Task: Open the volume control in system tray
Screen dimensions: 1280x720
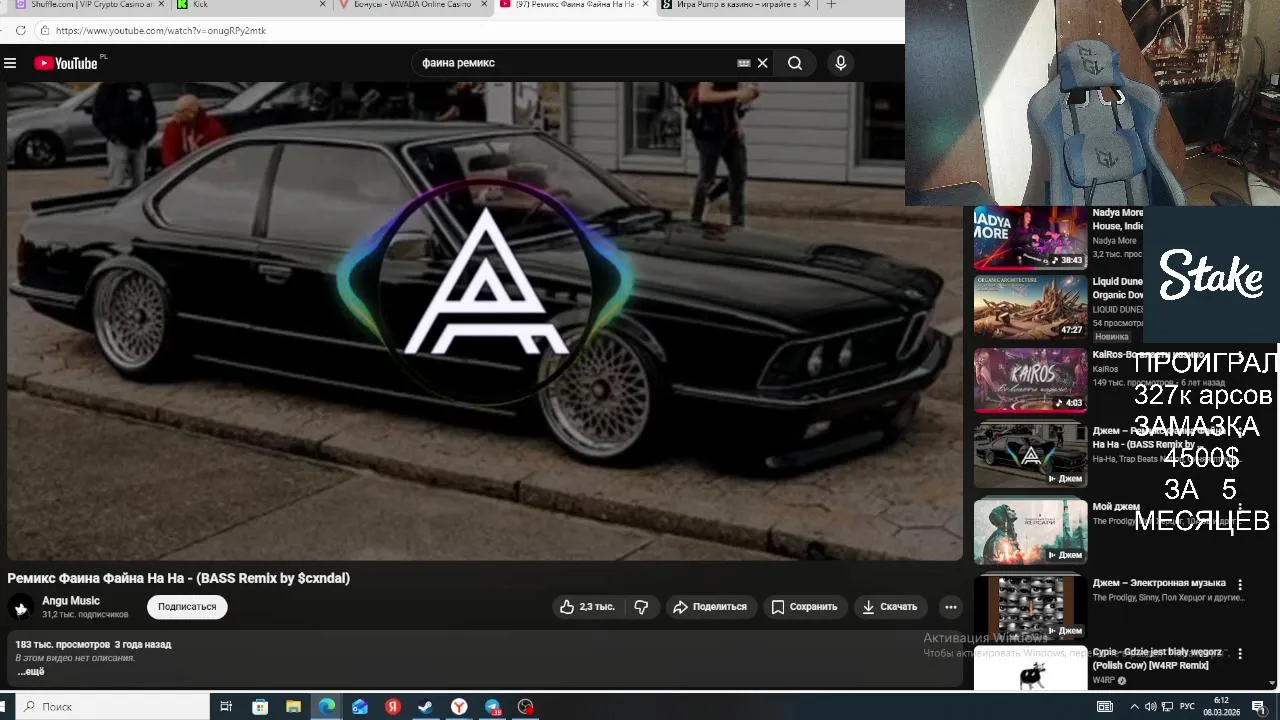Action: [1151, 707]
